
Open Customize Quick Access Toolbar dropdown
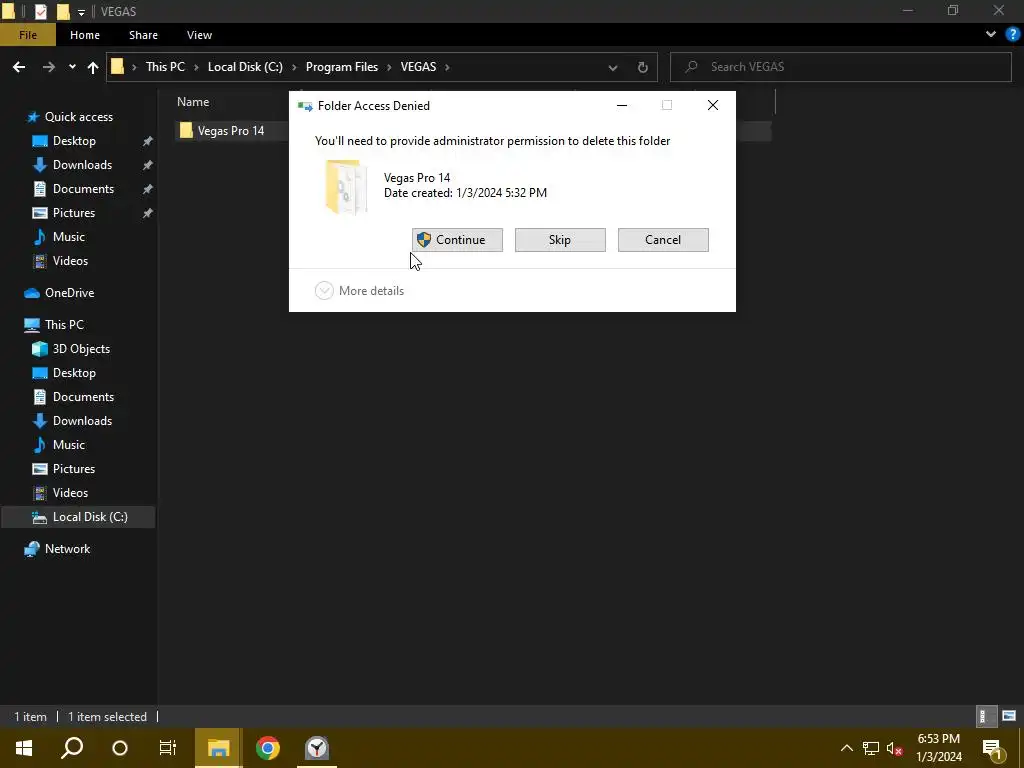tap(81, 12)
